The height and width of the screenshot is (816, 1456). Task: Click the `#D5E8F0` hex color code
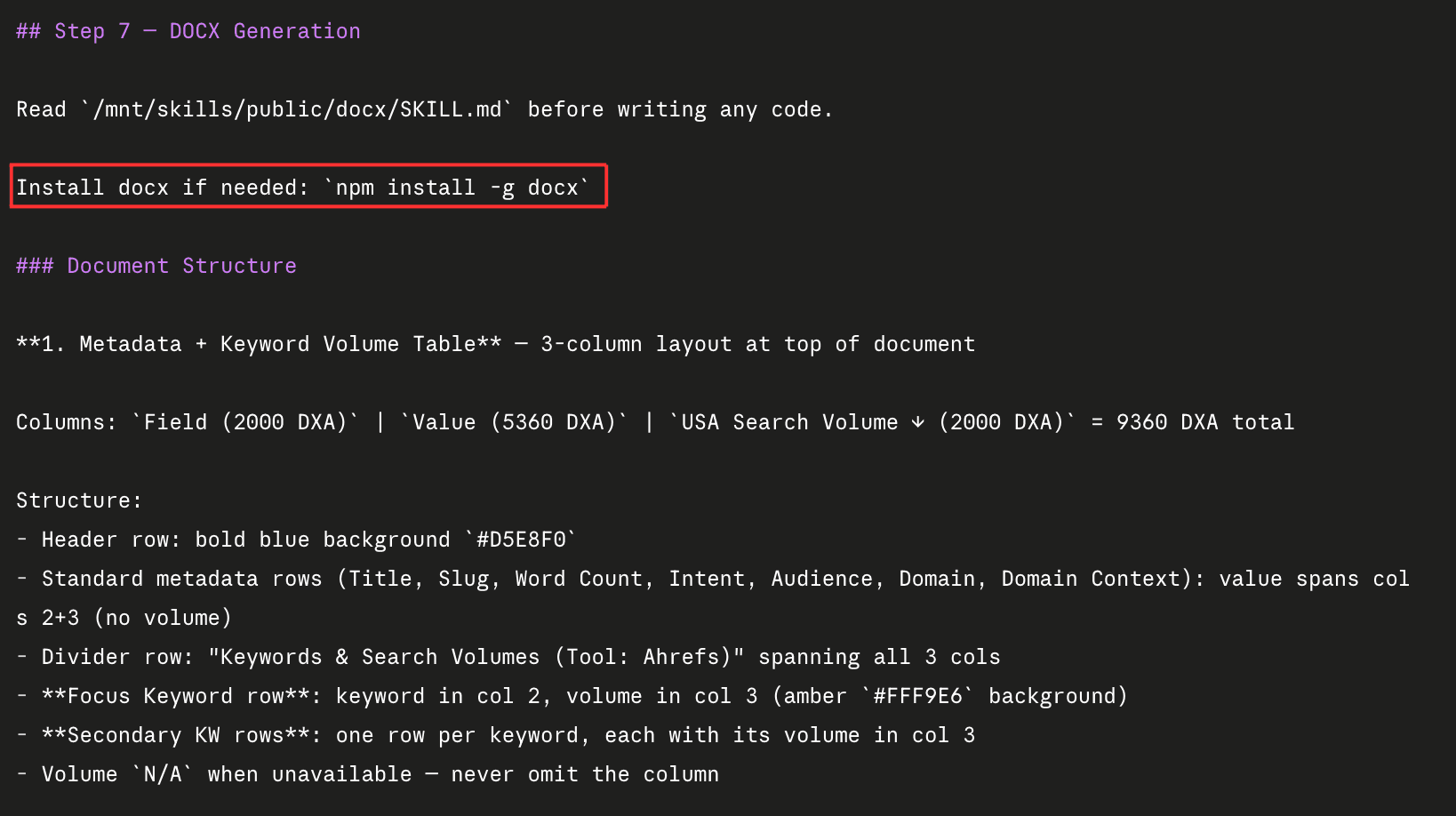tap(521, 540)
